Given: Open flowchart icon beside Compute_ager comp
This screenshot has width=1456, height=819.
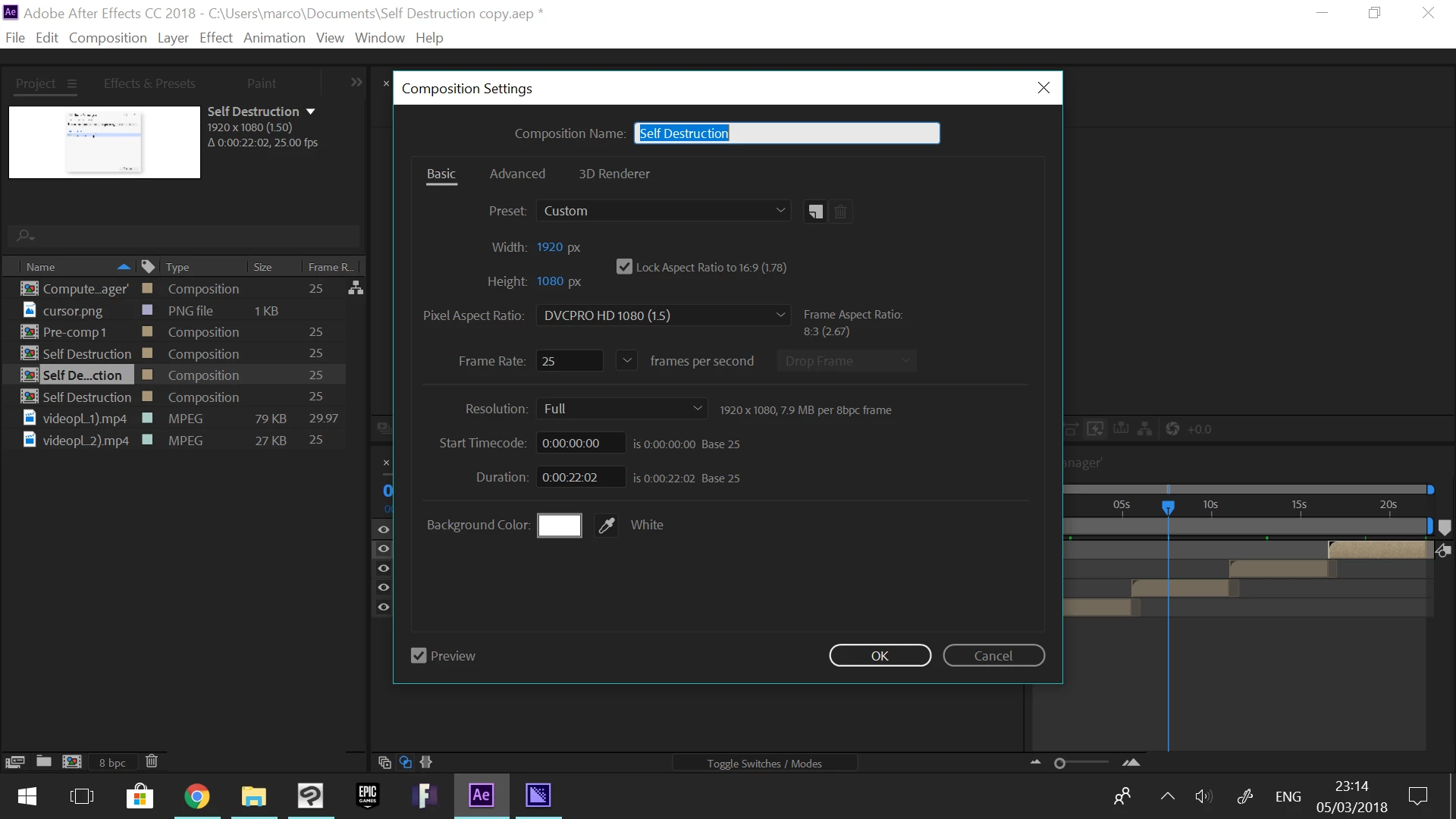Looking at the screenshot, I should tap(355, 288).
